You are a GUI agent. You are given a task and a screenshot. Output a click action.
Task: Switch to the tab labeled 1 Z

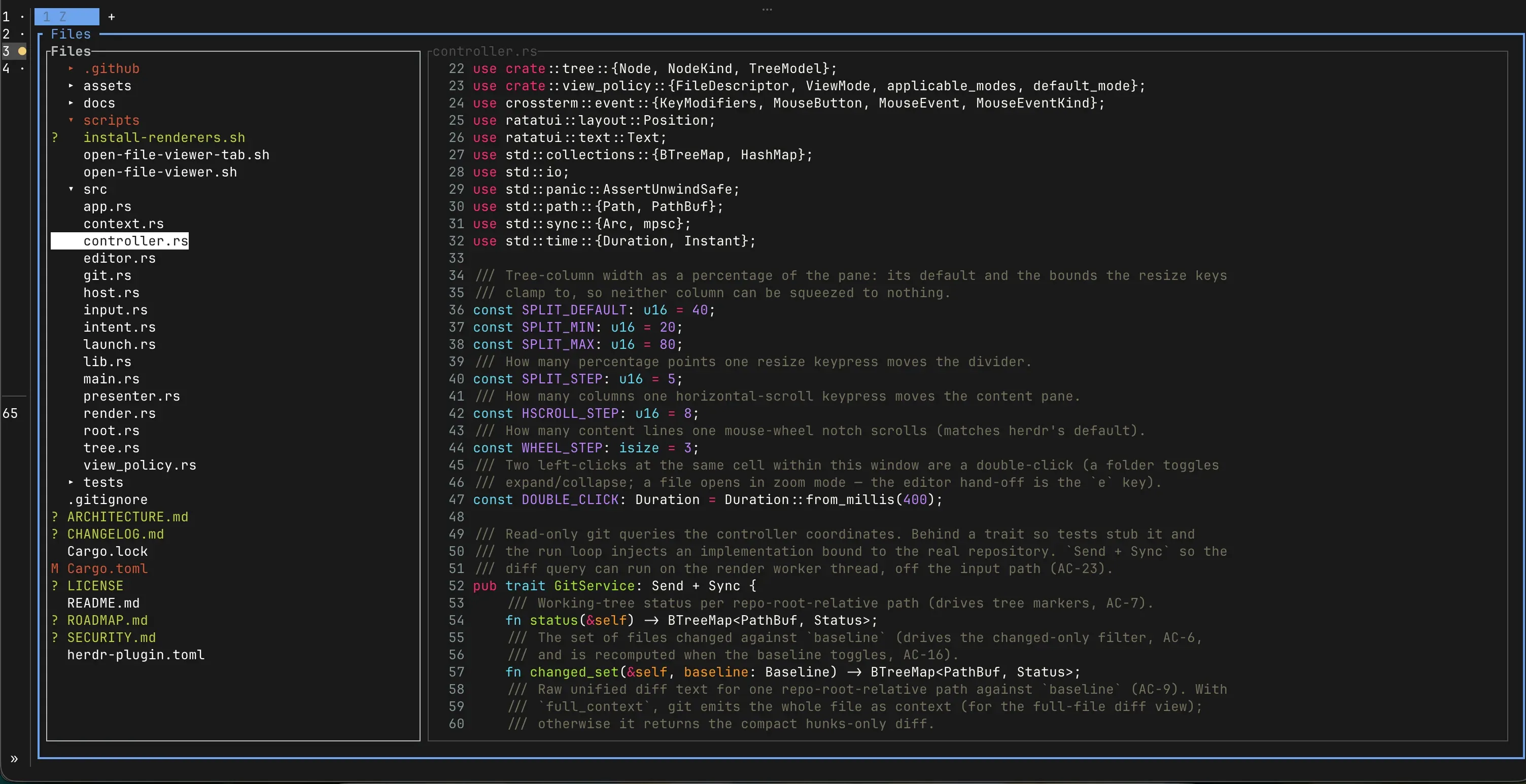coord(66,17)
